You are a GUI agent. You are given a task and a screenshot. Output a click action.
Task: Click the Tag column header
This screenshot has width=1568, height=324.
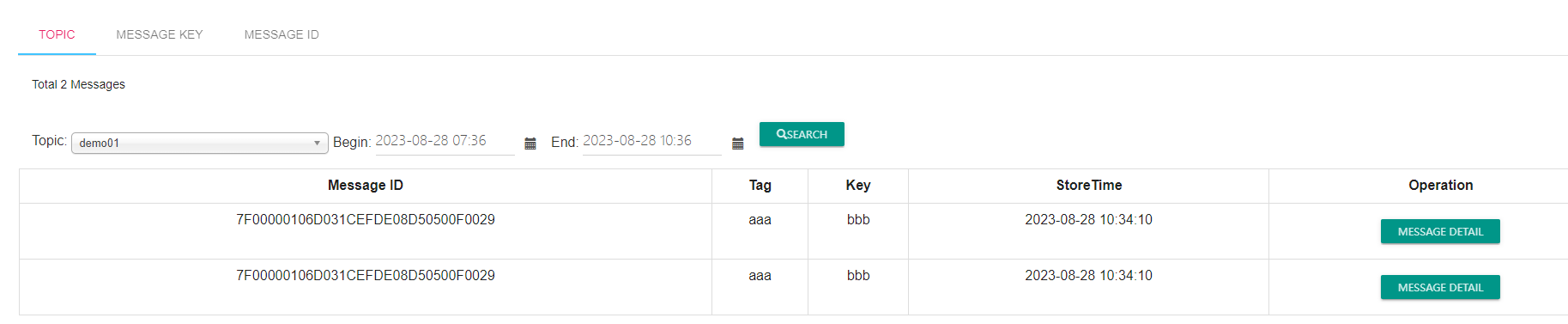[760, 186]
